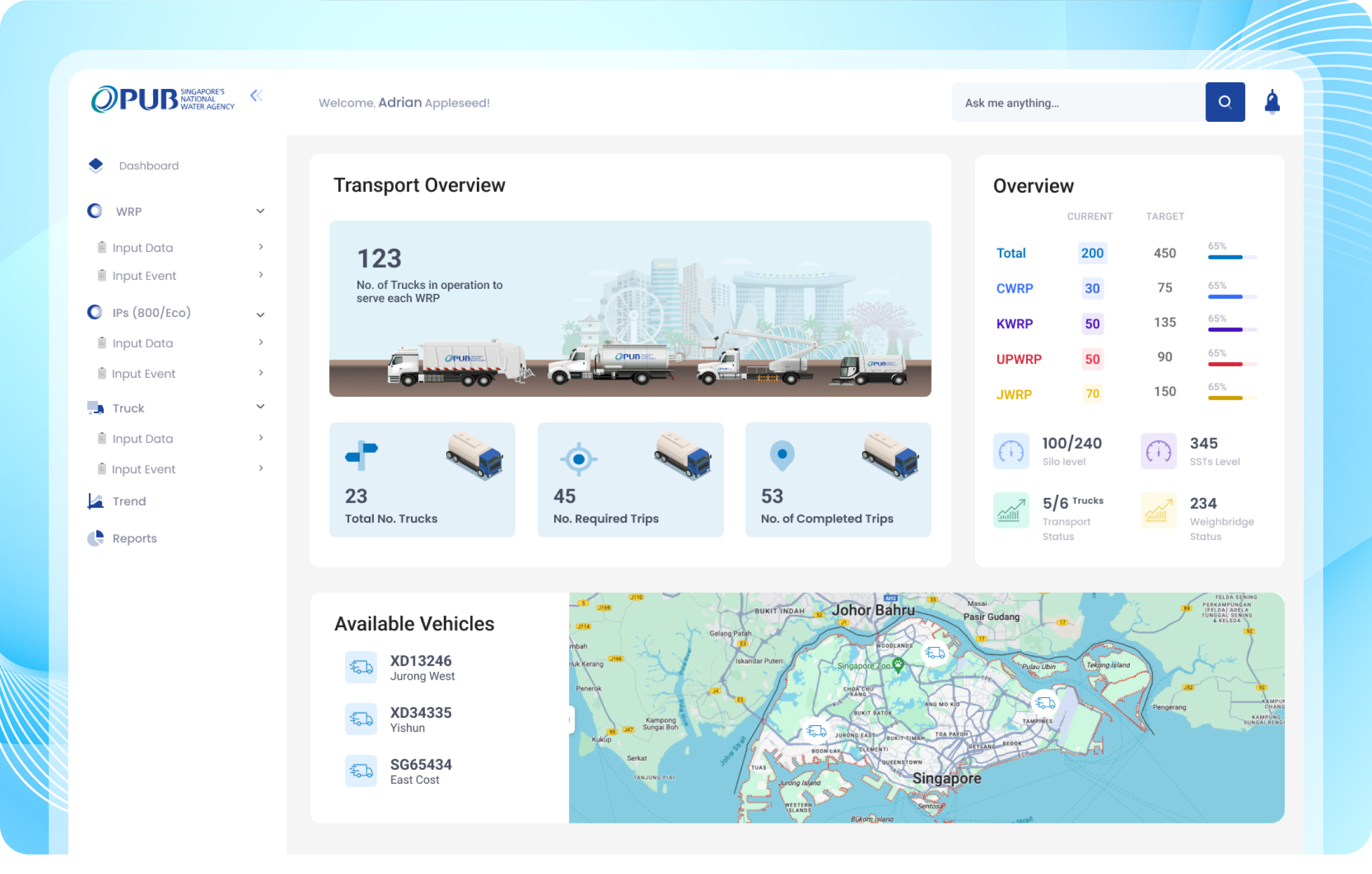Click truck marker near Tampines on map
This screenshot has width=1372, height=874.
click(1045, 703)
